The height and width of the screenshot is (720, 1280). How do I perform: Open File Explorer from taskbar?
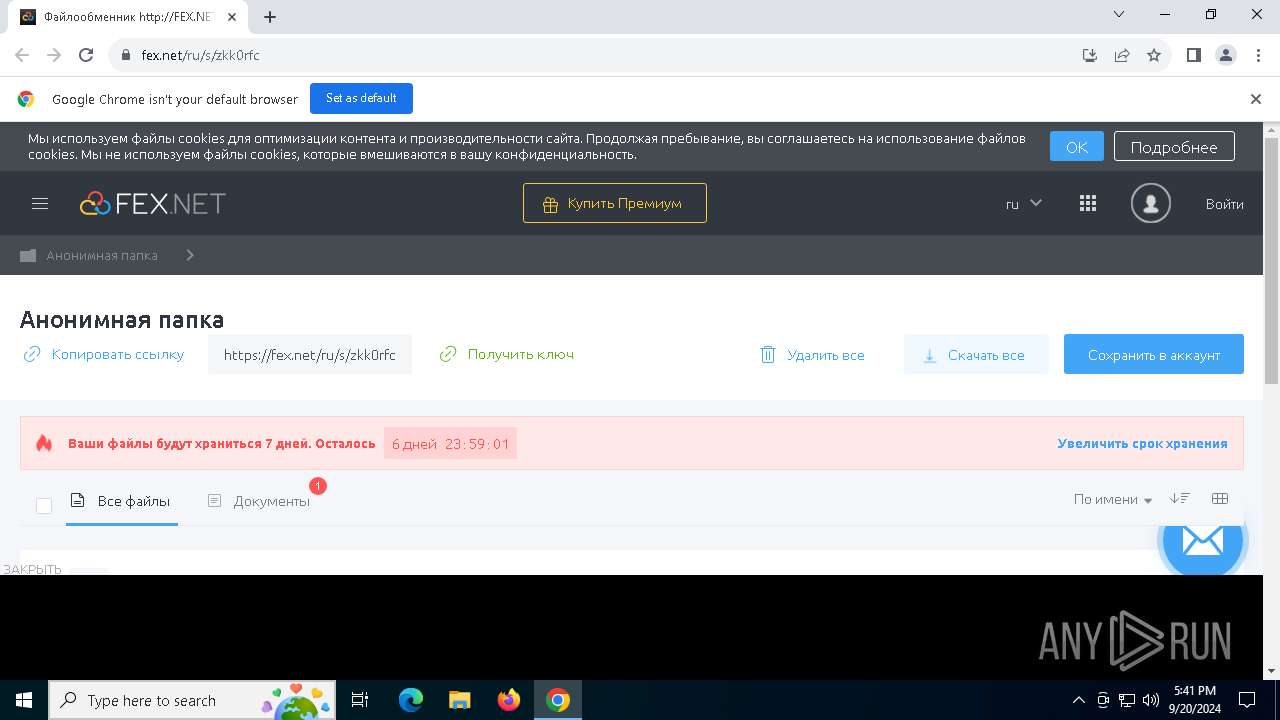pyautogui.click(x=460, y=700)
